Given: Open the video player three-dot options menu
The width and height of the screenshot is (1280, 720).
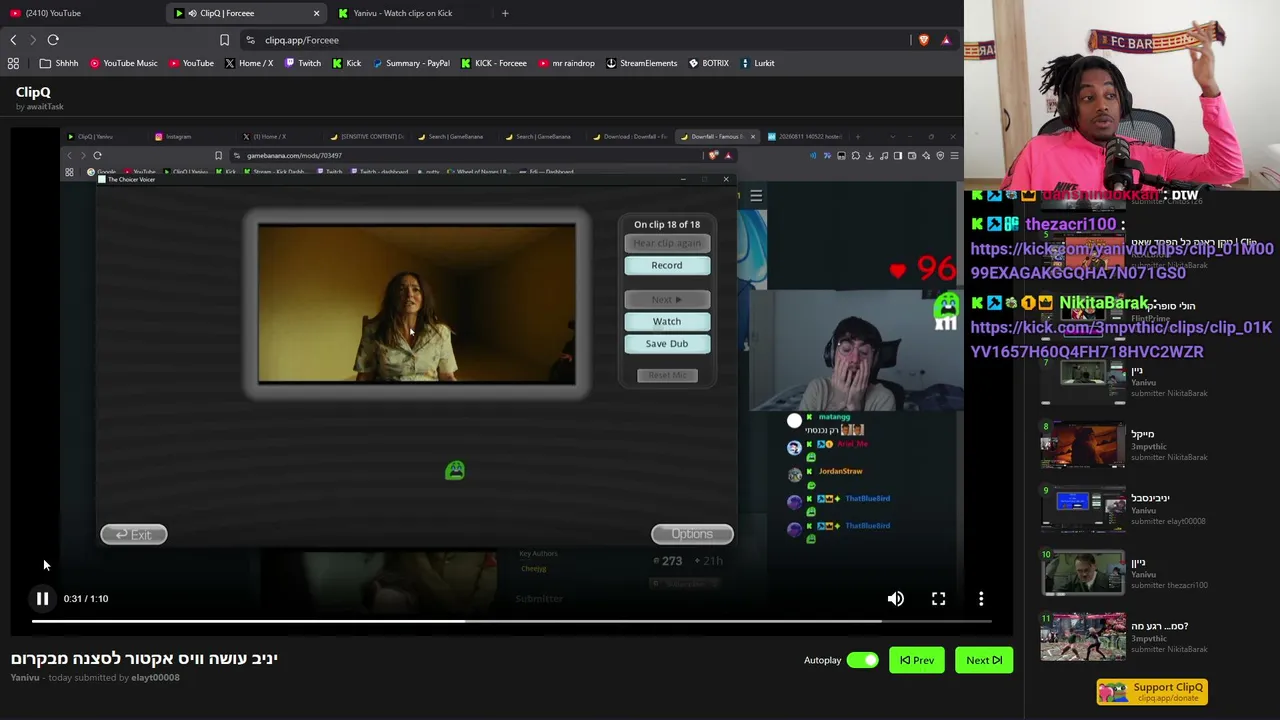Looking at the screenshot, I should pyautogui.click(x=981, y=598).
